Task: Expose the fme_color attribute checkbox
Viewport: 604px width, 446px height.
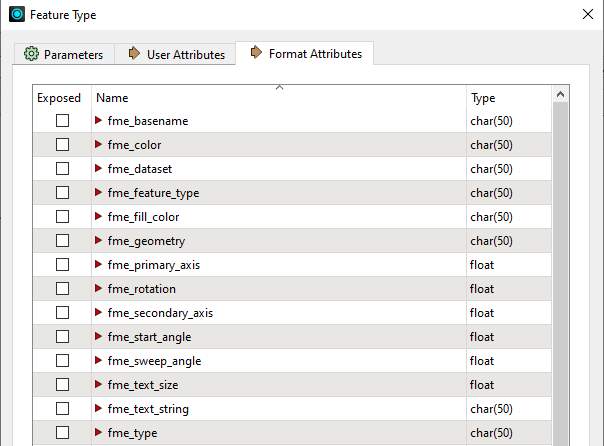Action: tap(62, 145)
